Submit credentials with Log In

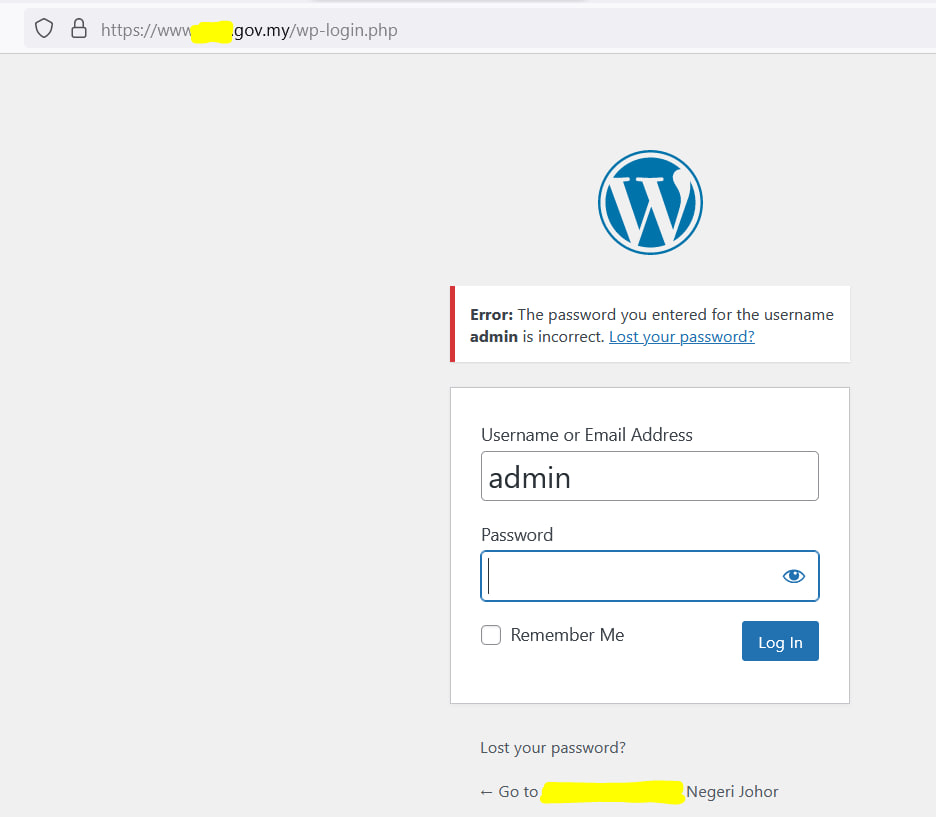[x=780, y=641]
